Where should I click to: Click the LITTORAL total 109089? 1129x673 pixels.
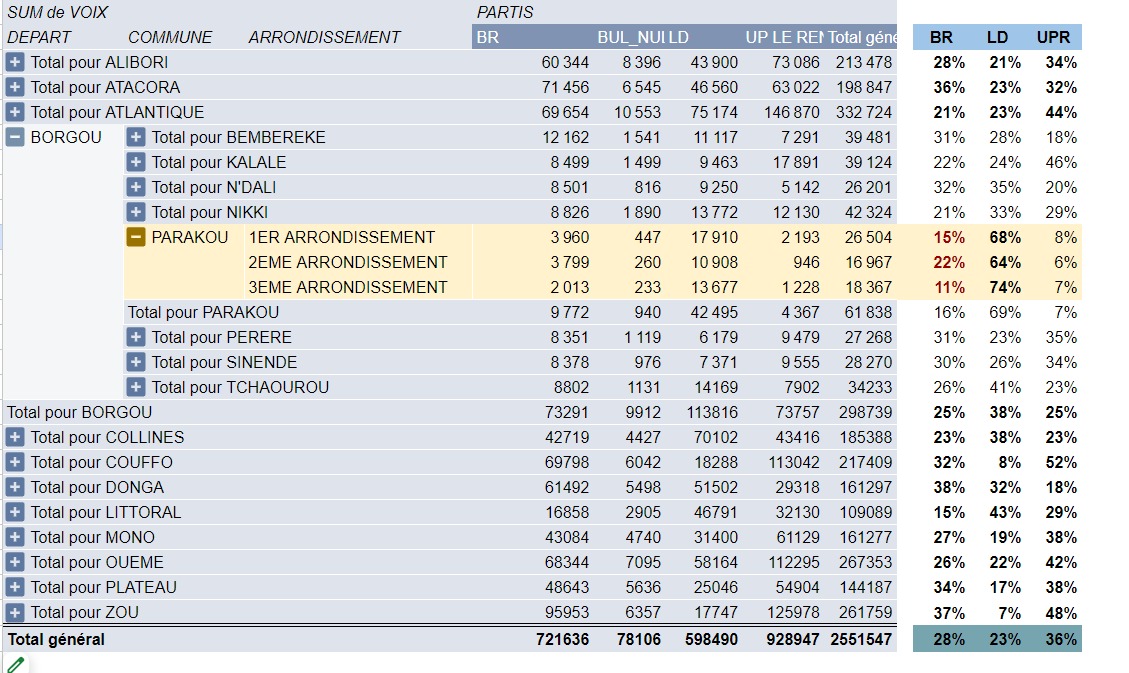pos(865,512)
